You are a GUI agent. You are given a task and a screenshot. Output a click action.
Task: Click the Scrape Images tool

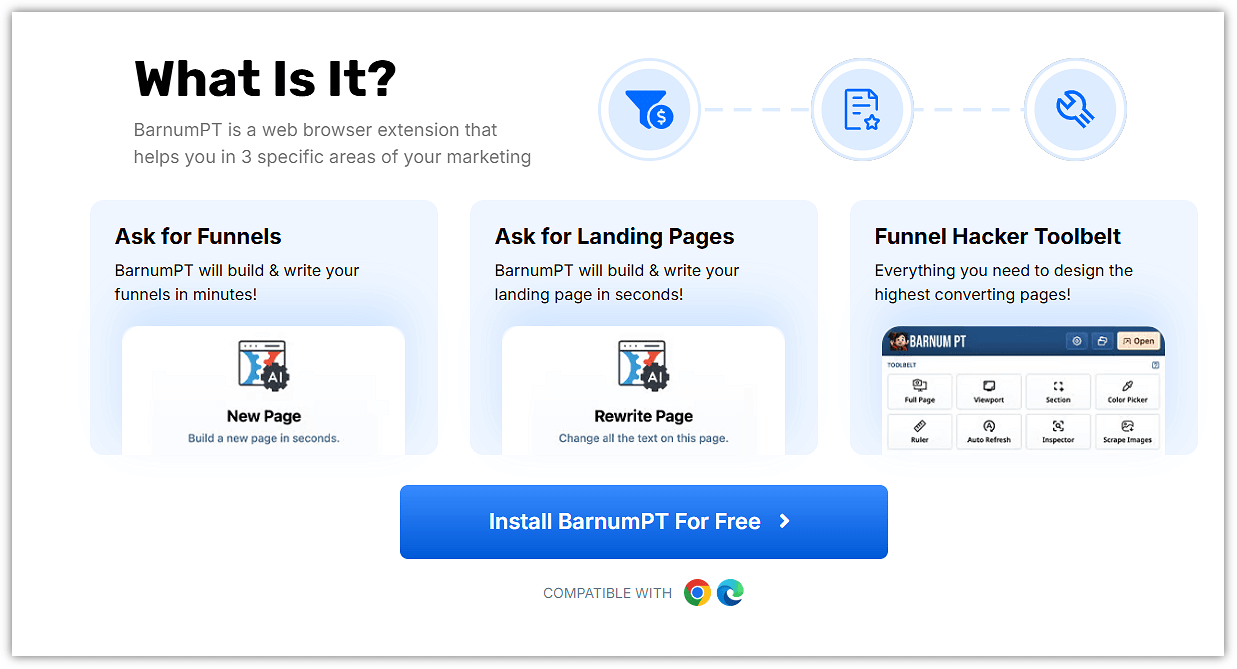(x=1127, y=431)
